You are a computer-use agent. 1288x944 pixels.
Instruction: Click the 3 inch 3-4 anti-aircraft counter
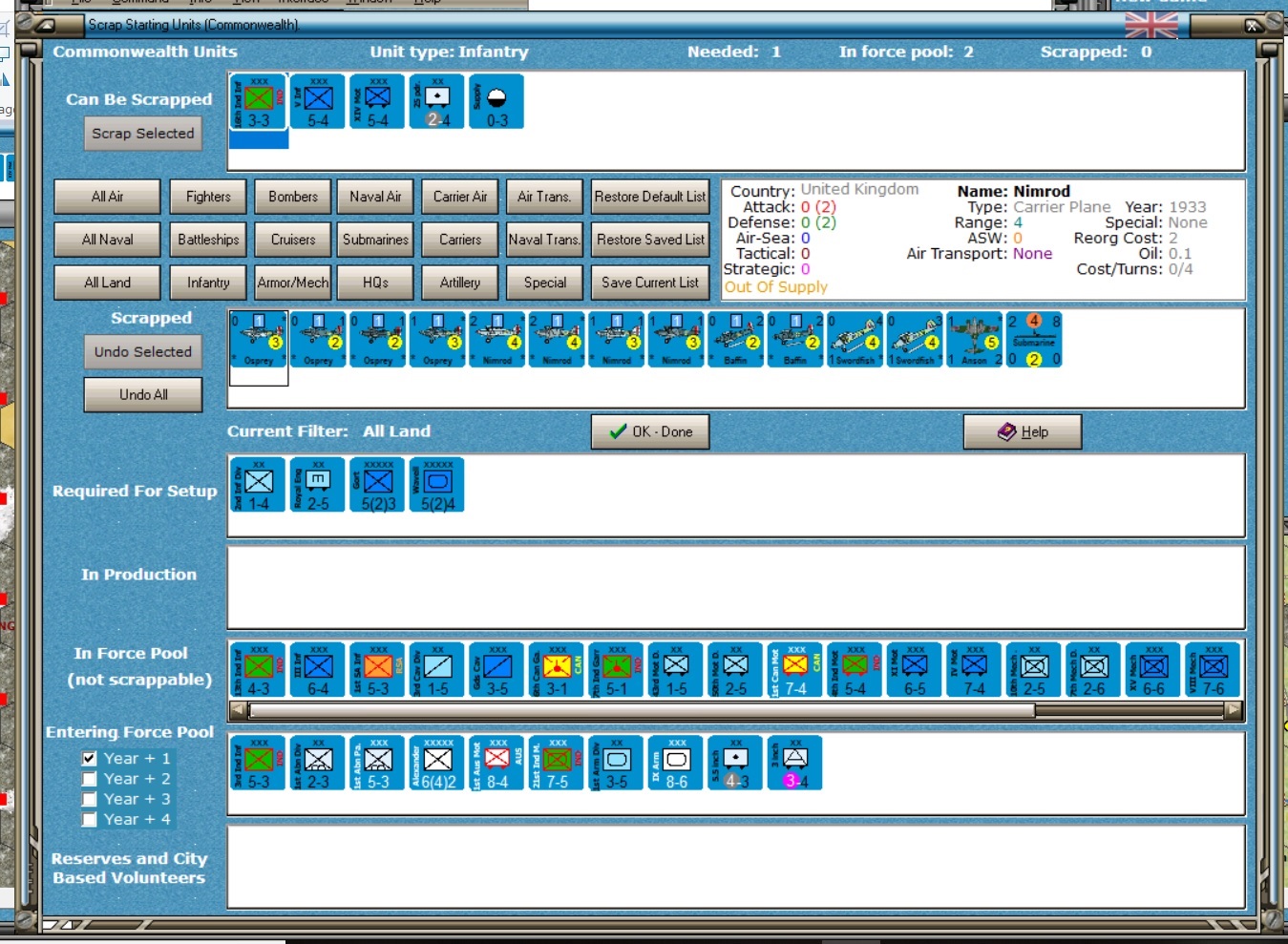pyautogui.click(x=795, y=763)
